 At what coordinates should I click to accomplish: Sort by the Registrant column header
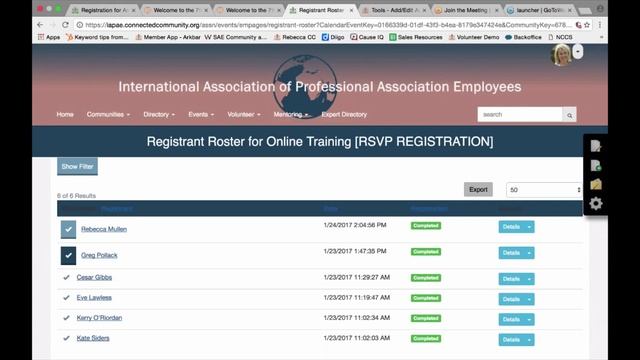coord(116,209)
